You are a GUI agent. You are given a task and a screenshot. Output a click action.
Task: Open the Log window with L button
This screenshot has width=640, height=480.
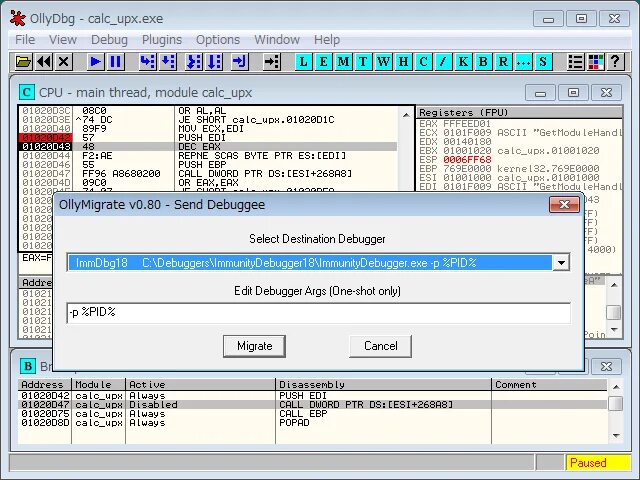tap(303, 62)
